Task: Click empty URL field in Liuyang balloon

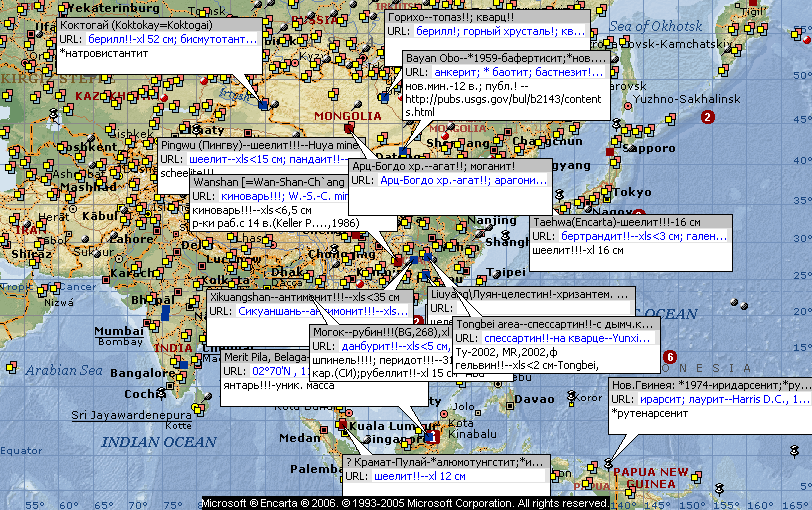Action: (x=544, y=308)
